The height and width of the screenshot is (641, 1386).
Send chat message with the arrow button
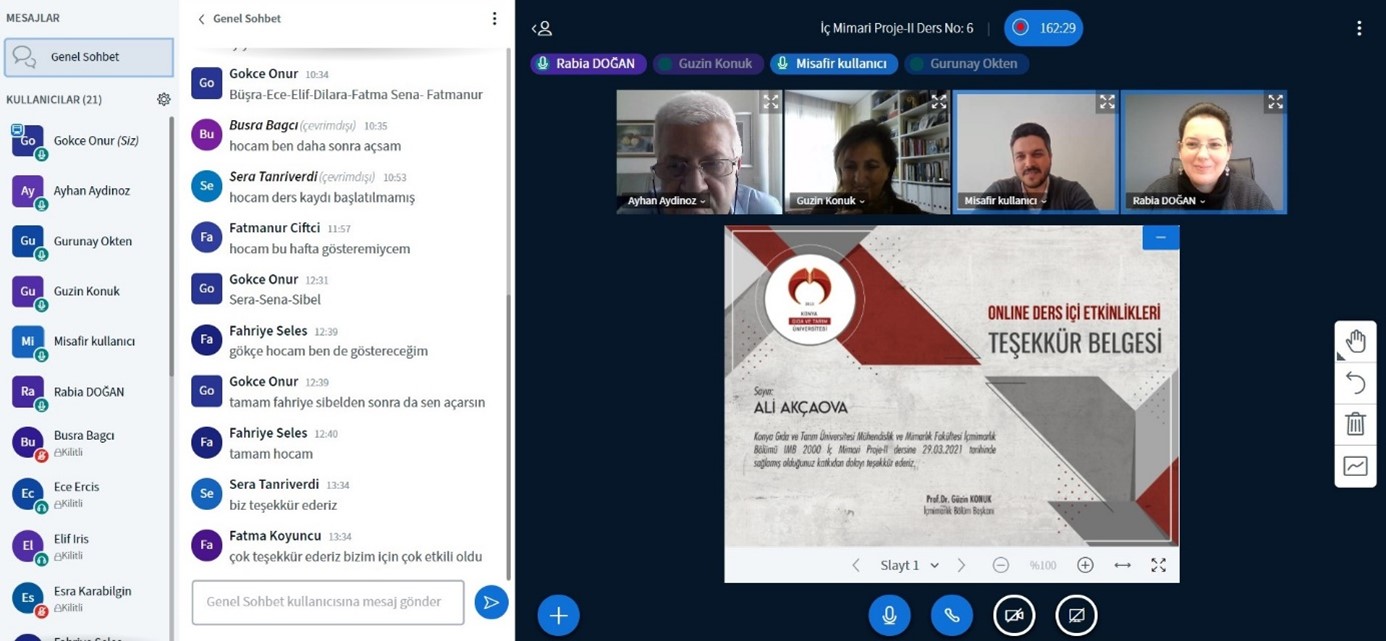pyautogui.click(x=491, y=602)
